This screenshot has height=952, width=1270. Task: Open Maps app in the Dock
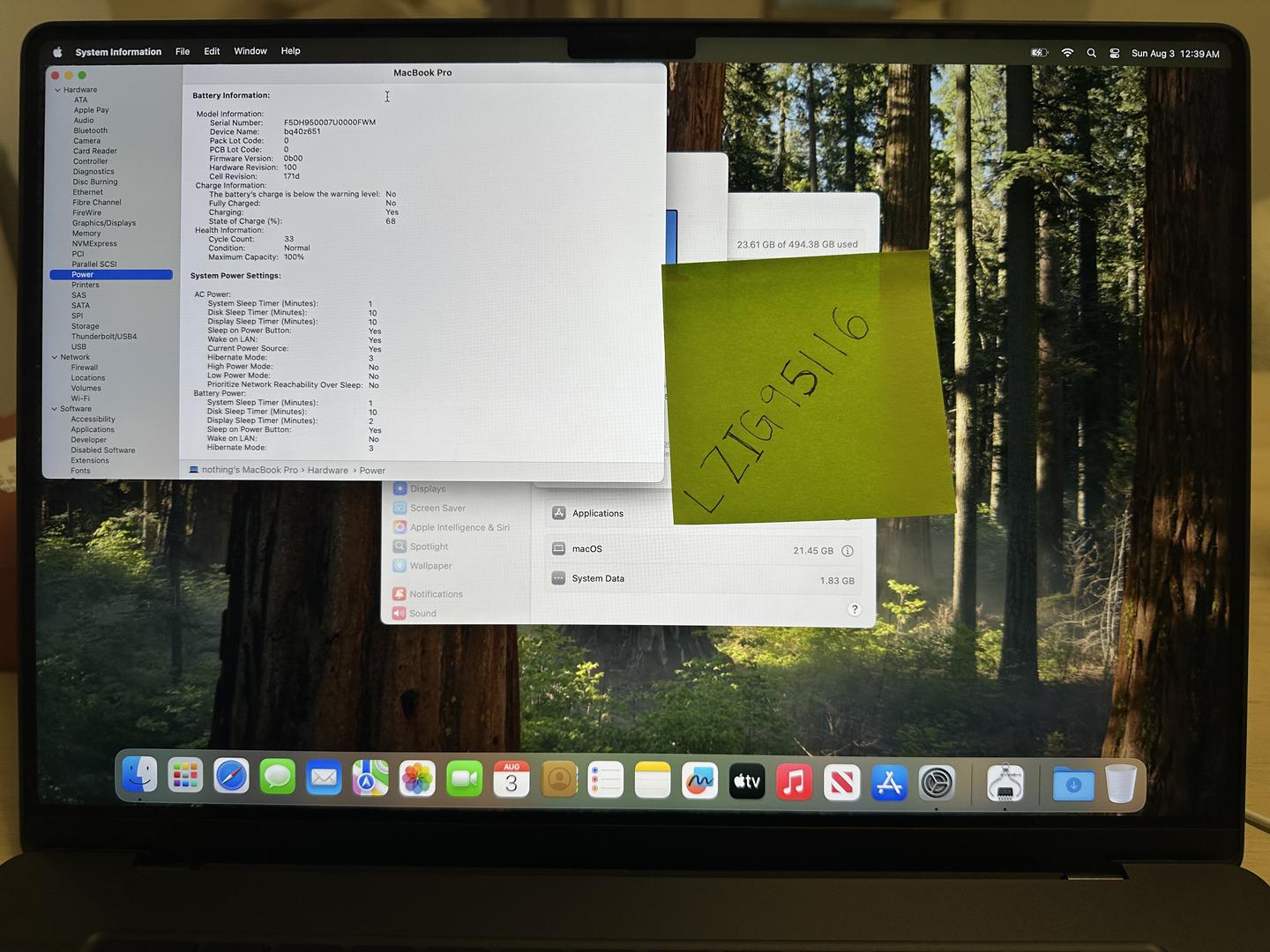370,778
